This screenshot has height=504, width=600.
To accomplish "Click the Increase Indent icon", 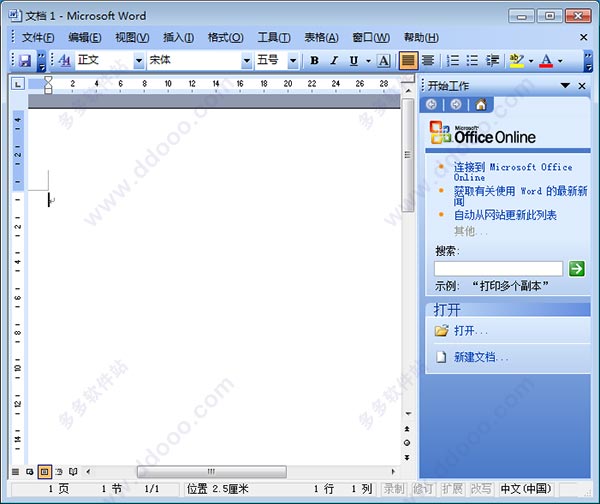I will 492,60.
